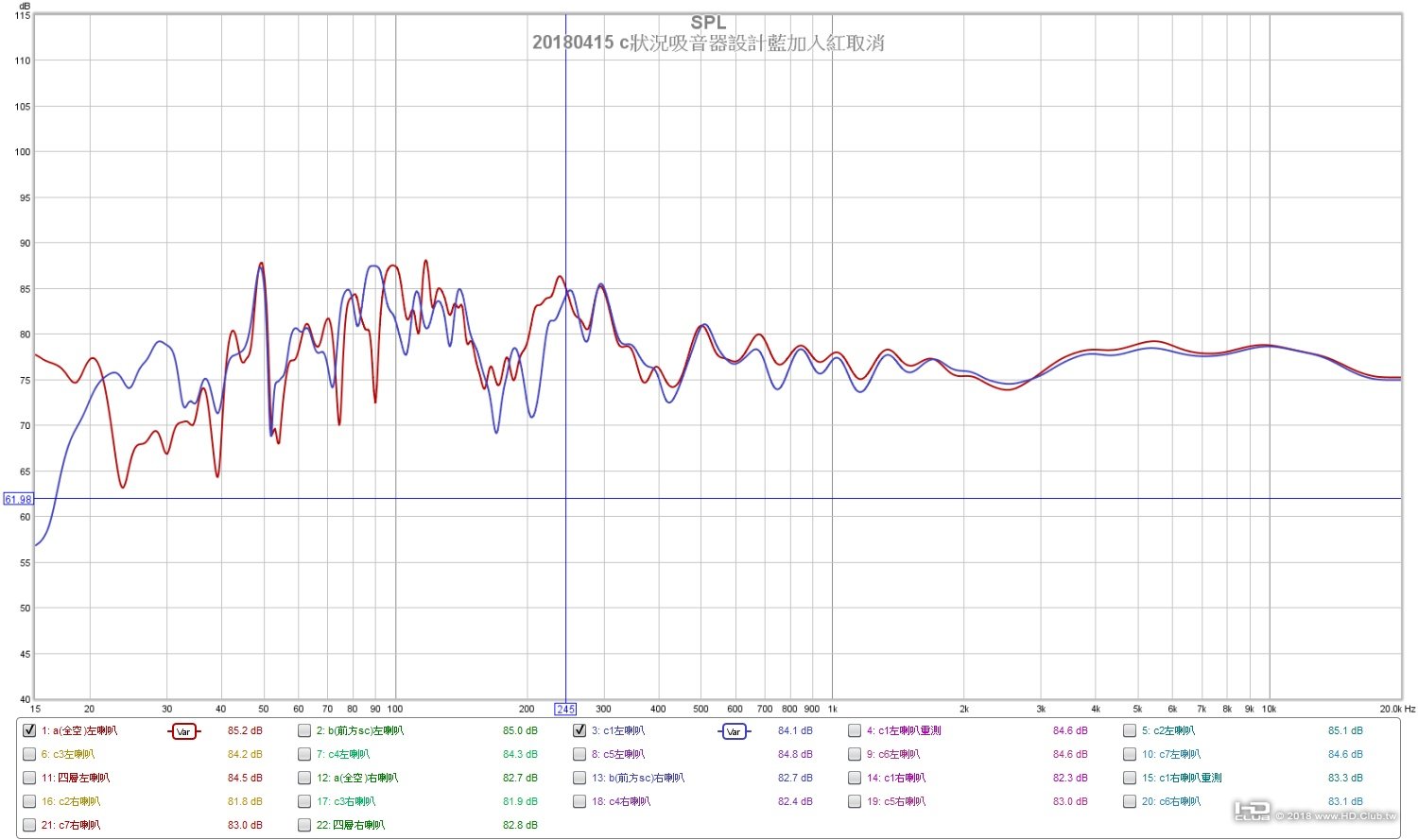
Task: Click the 85.0 dB value of trace 2
Action: (520, 730)
